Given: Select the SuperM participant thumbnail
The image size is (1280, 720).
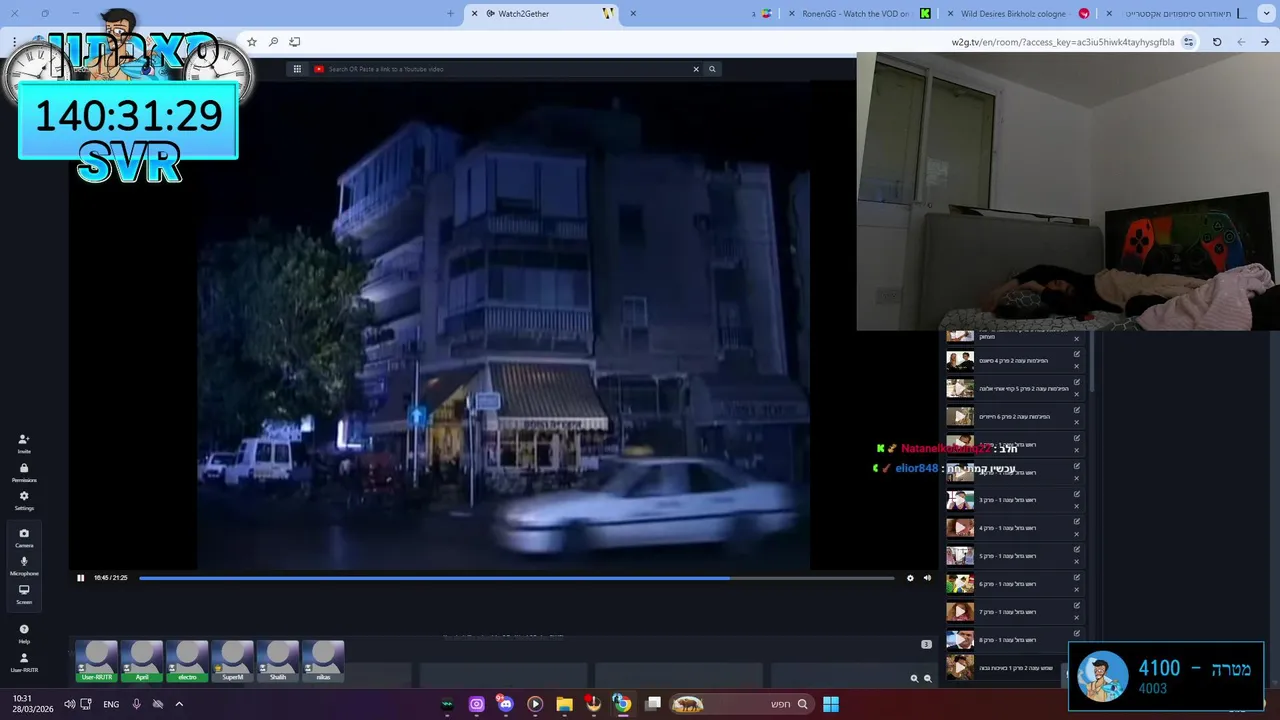Looking at the screenshot, I should pos(232,662).
